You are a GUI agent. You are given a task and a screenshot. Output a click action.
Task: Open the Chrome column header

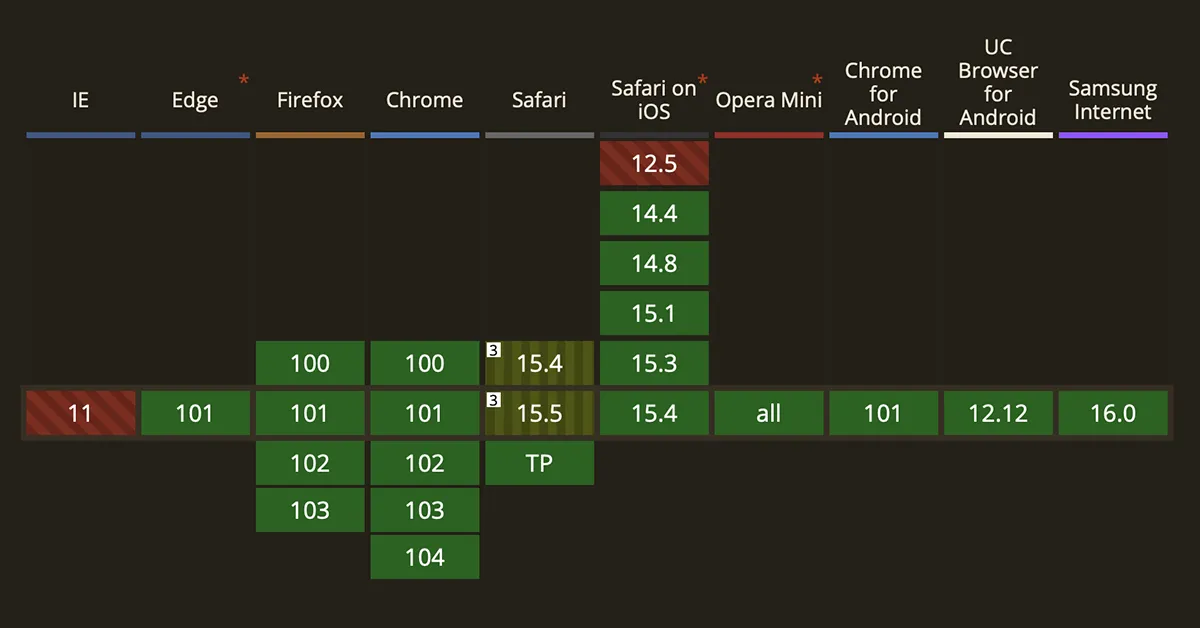coord(425,100)
